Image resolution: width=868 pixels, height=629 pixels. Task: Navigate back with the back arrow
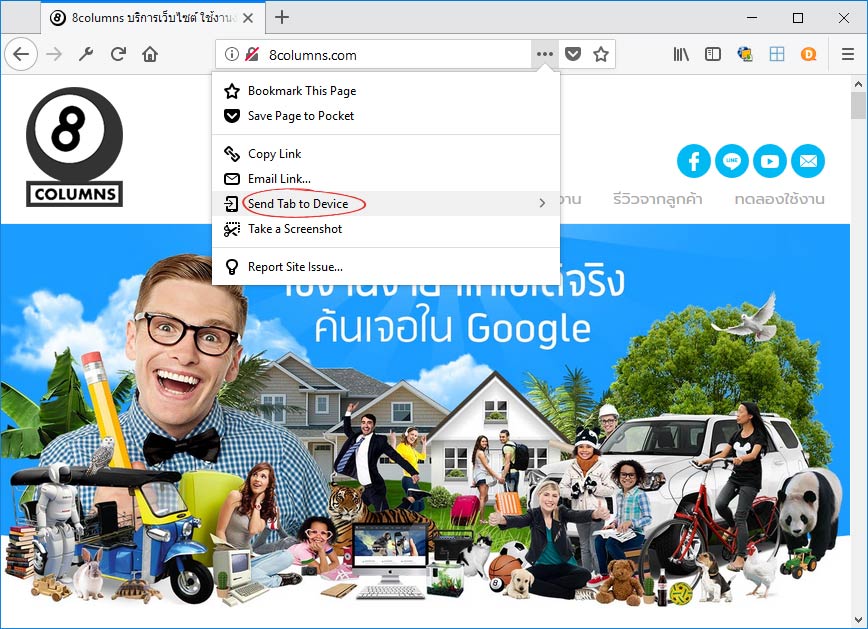pyautogui.click(x=20, y=54)
